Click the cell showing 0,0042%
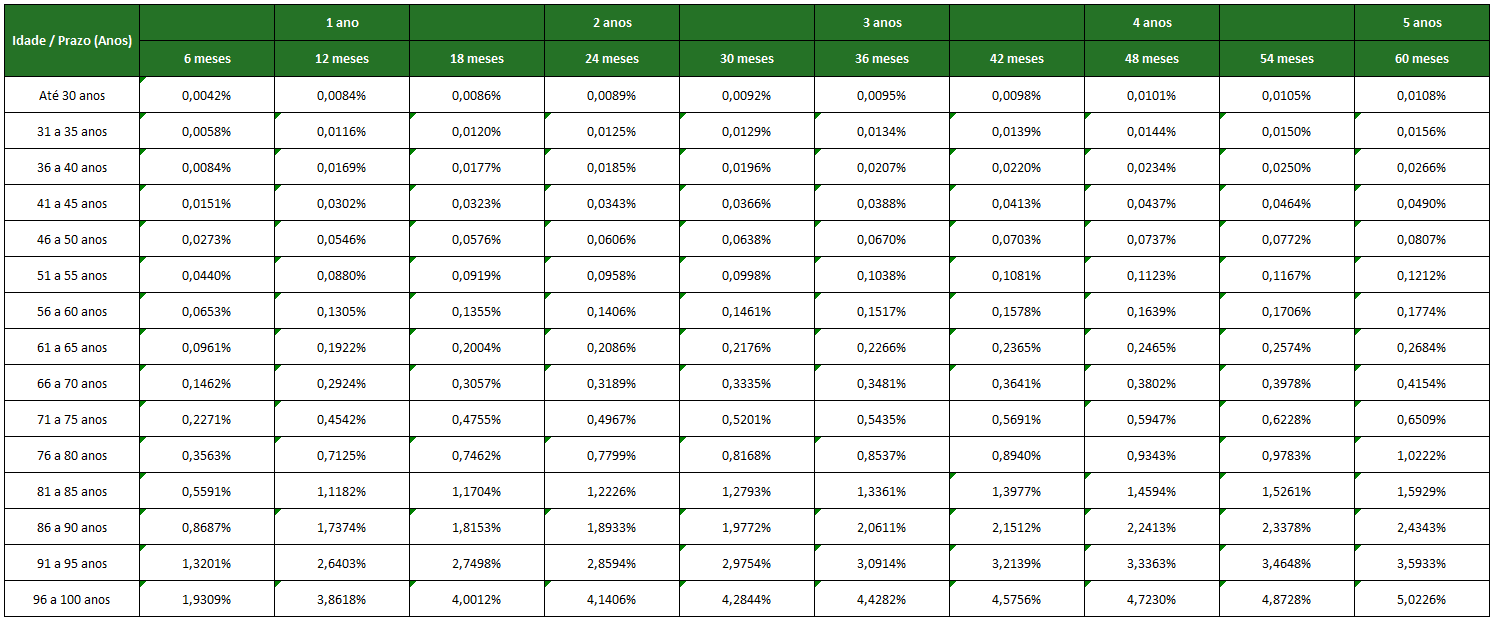 (207, 95)
